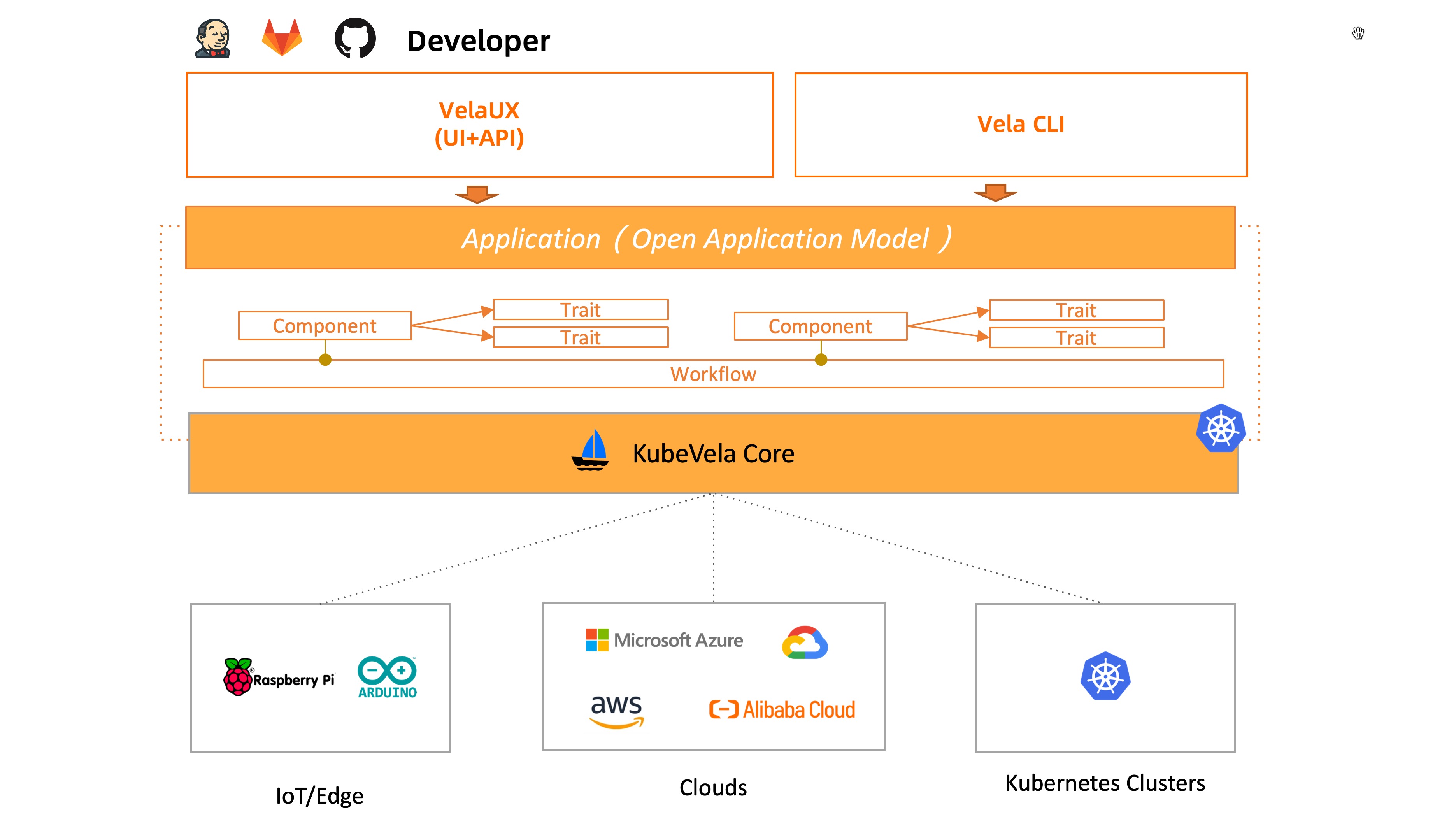The height and width of the screenshot is (825, 1456).
Task: Click the down arrow below VelaUX box
Action: pos(477,194)
